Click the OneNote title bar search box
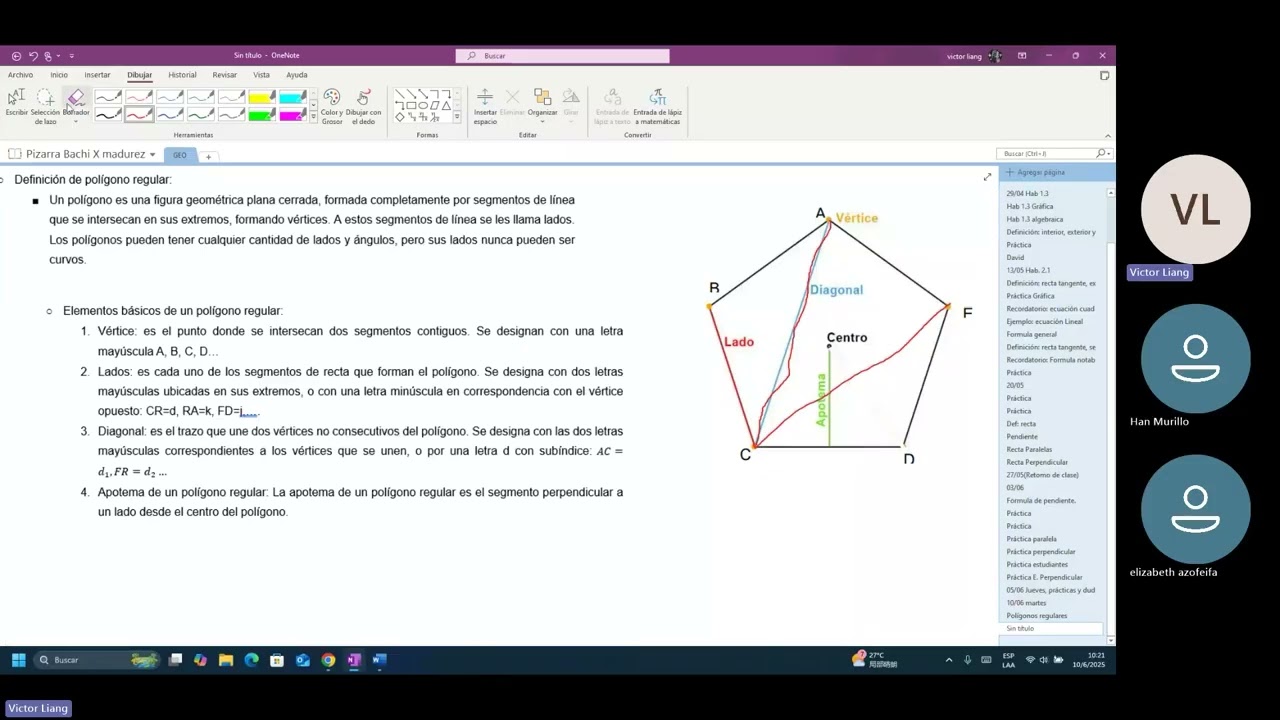This screenshot has width=1280, height=720. point(562,56)
